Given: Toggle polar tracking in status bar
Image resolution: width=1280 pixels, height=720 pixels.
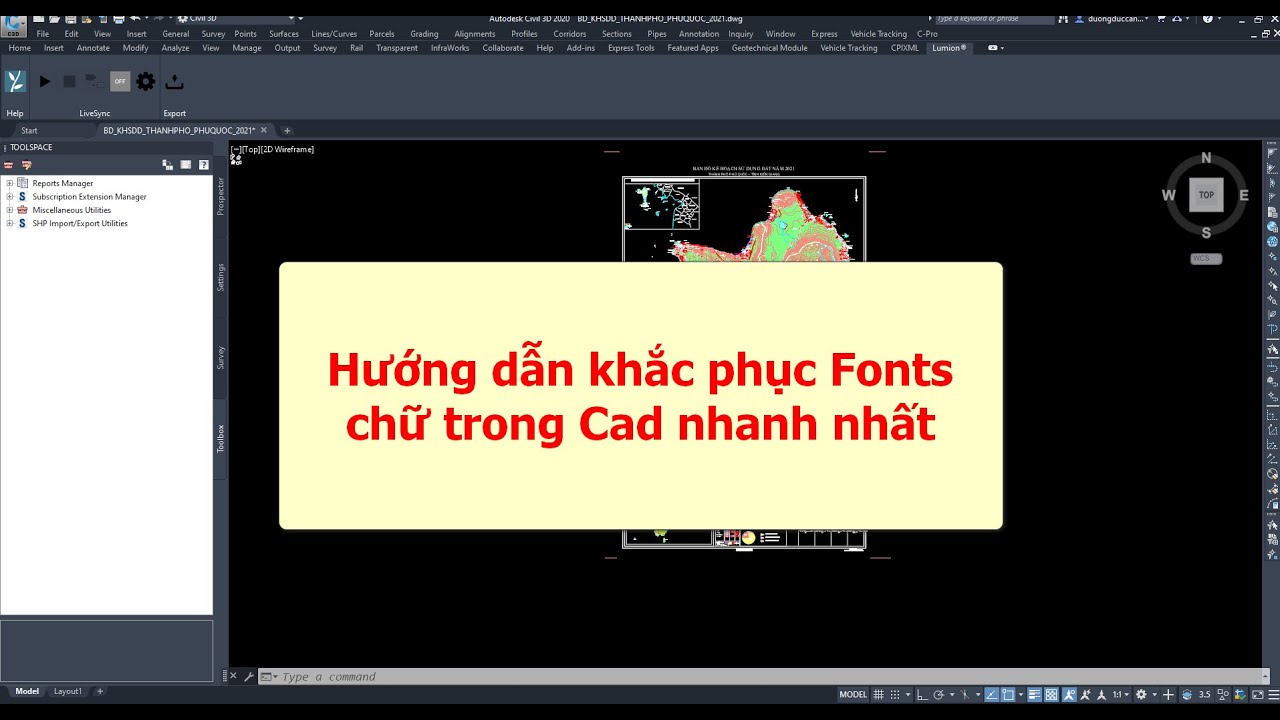Looking at the screenshot, I should coord(939,694).
